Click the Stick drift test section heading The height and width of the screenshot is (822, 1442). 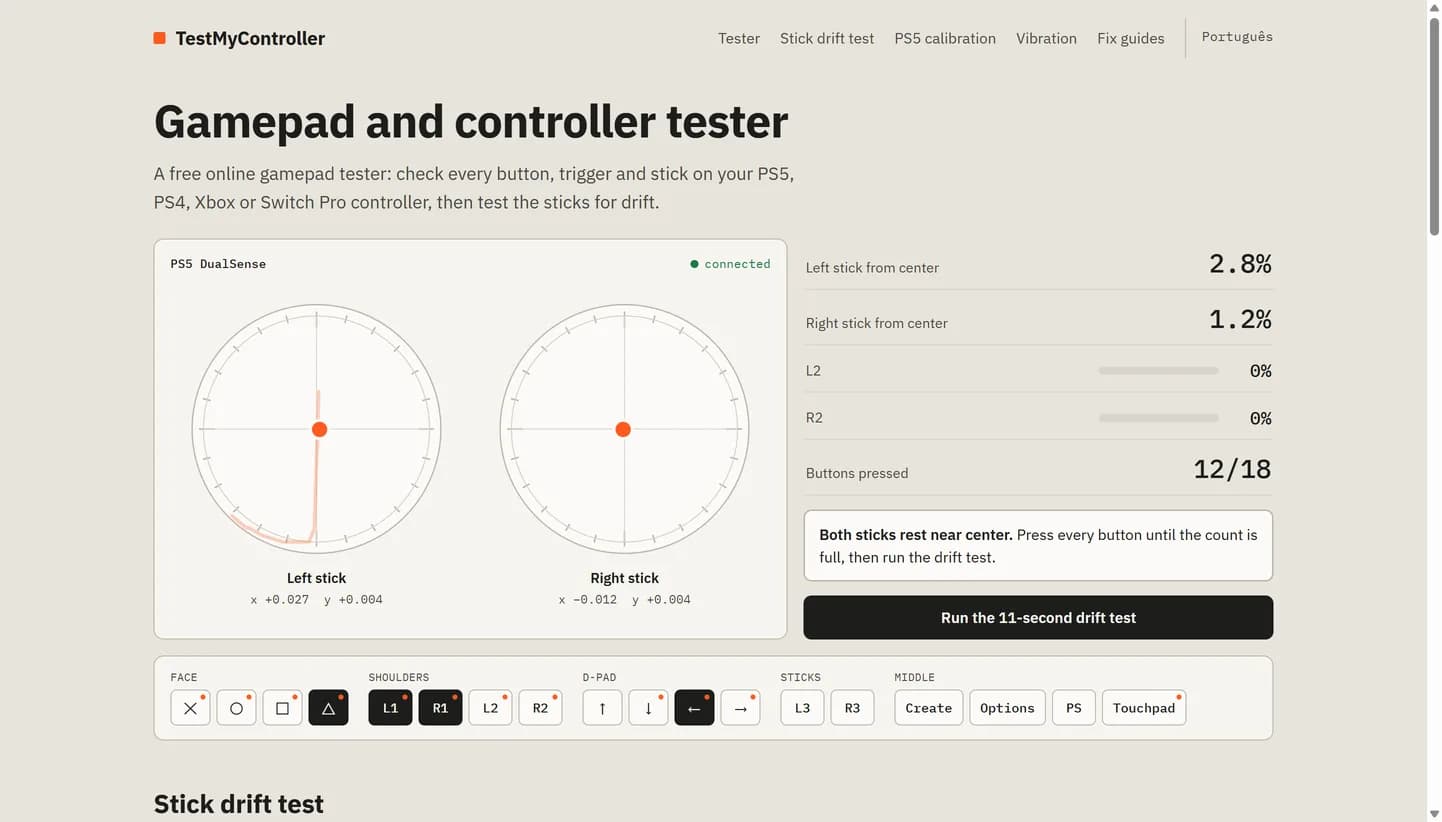pos(239,804)
